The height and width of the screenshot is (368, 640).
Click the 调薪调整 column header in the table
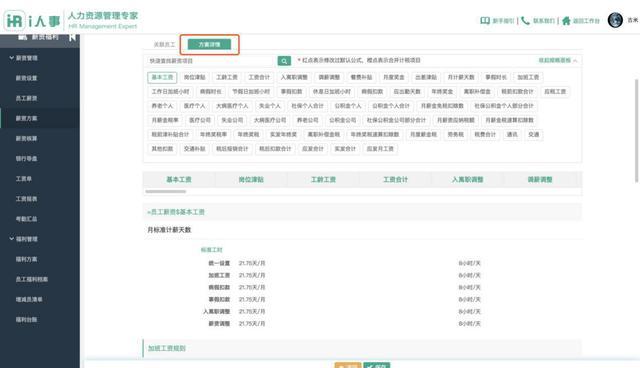point(540,180)
